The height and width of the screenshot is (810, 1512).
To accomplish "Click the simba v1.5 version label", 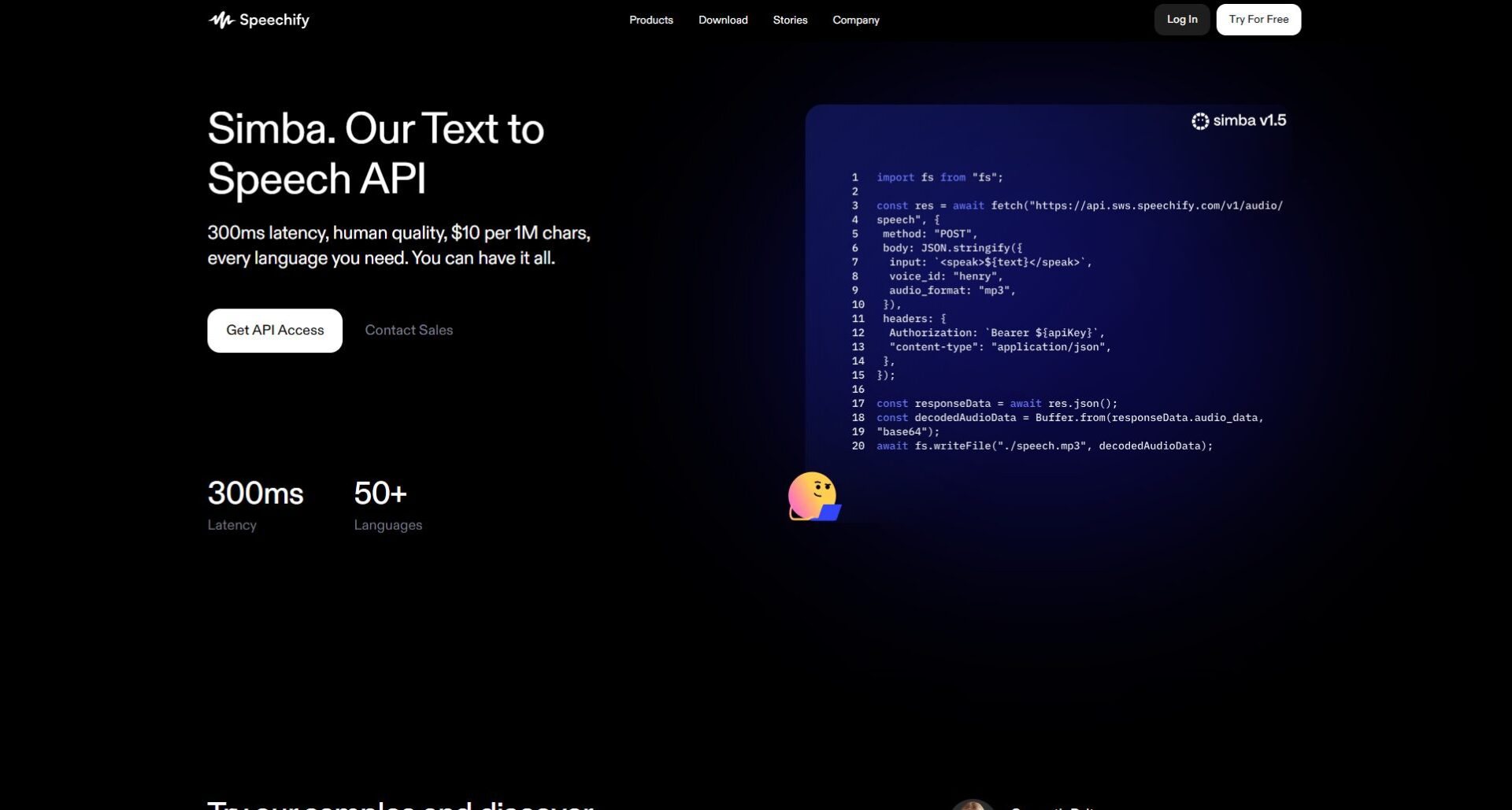I will pos(1249,120).
